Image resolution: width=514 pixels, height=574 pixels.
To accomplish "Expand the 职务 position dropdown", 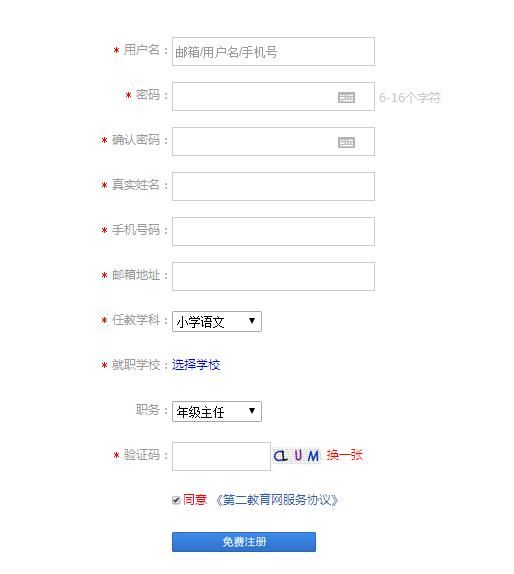I will pos(217,411).
